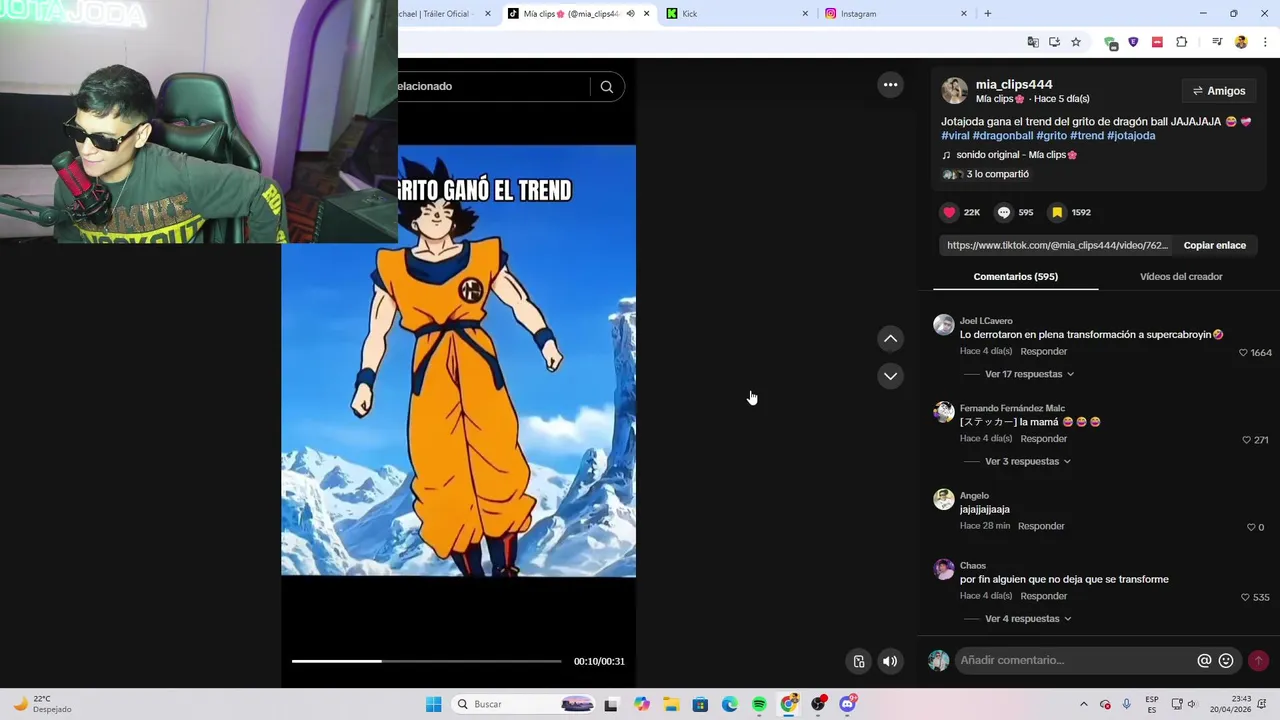Viewport: 1280px width, 720px height.
Task: Open comments via the speech bubble icon
Action: coord(1004,212)
